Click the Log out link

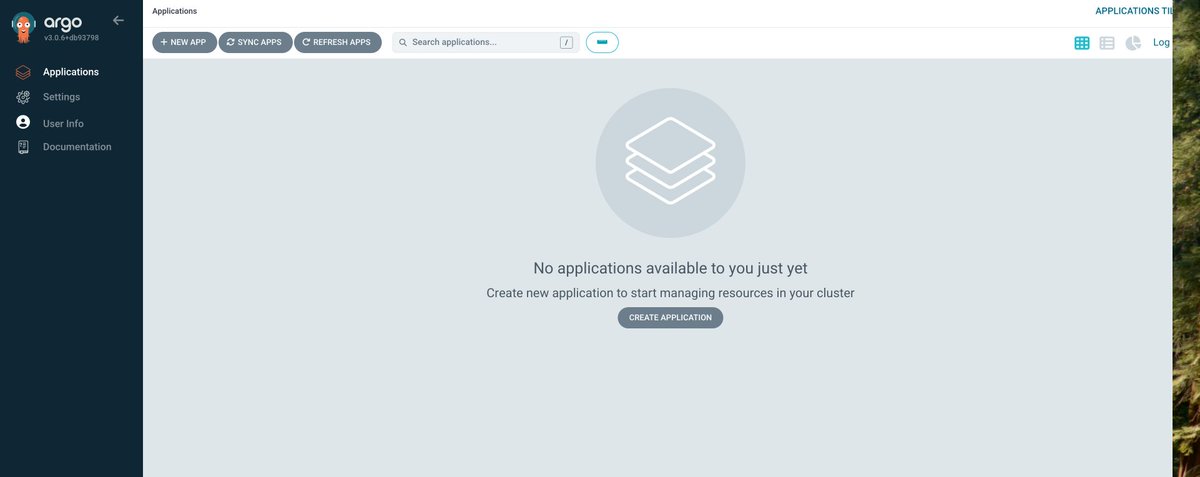[1162, 43]
